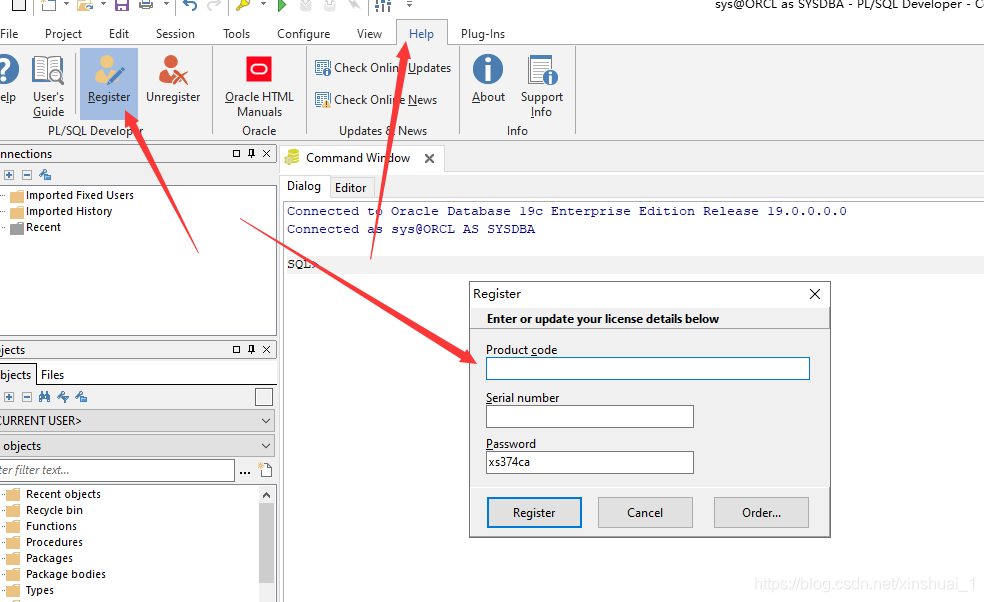Open dropdown arrow next to Print icon
This screenshot has height=602, width=984.
pyautogui.click(x=166, y=4)
